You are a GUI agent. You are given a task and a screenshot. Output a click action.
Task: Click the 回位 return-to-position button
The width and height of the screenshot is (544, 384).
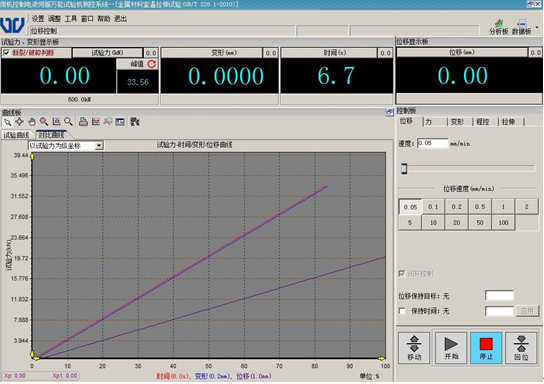pos(521,348)
